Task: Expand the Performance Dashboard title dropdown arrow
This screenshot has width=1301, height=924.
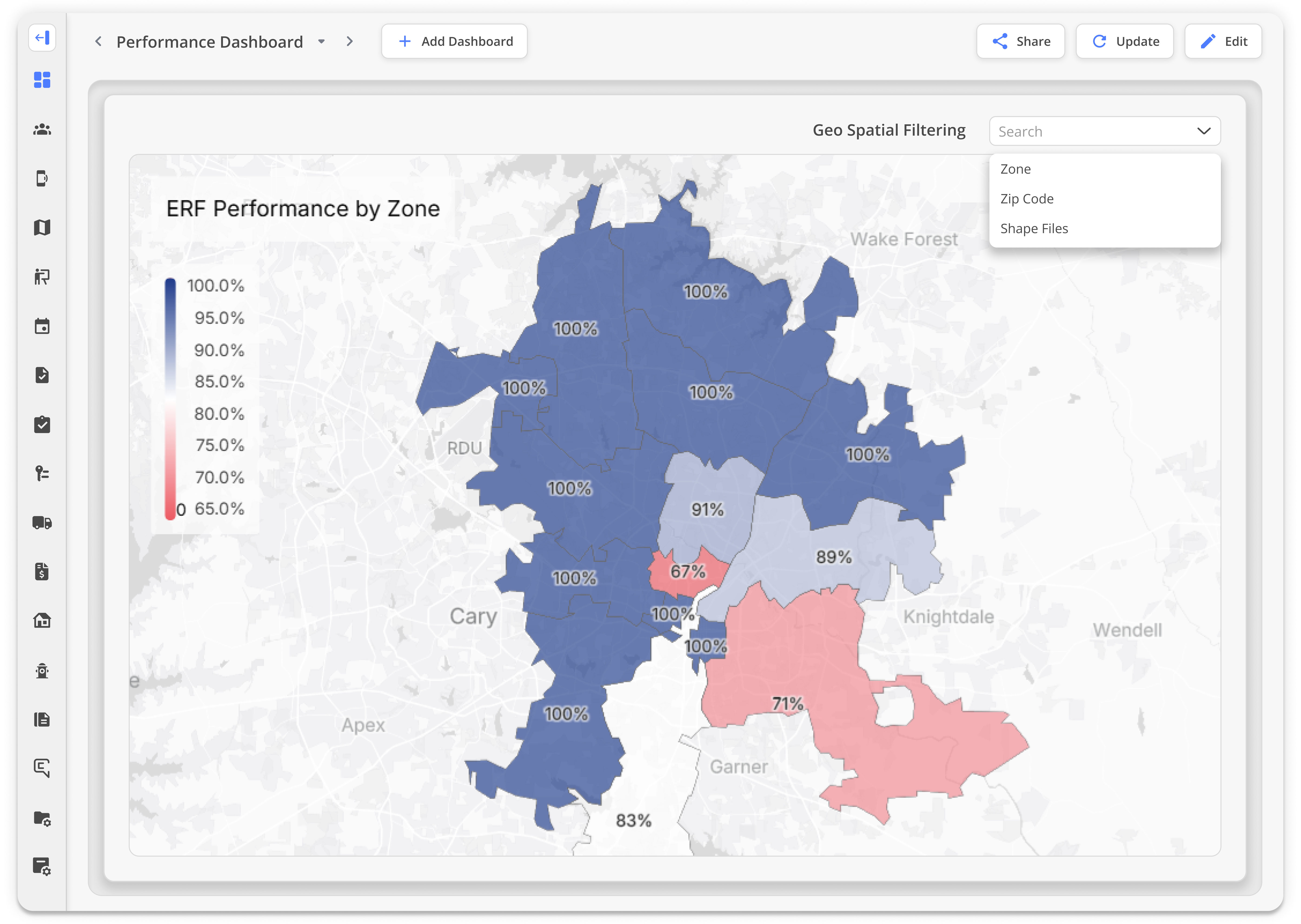Action: [x=322, y=42]
